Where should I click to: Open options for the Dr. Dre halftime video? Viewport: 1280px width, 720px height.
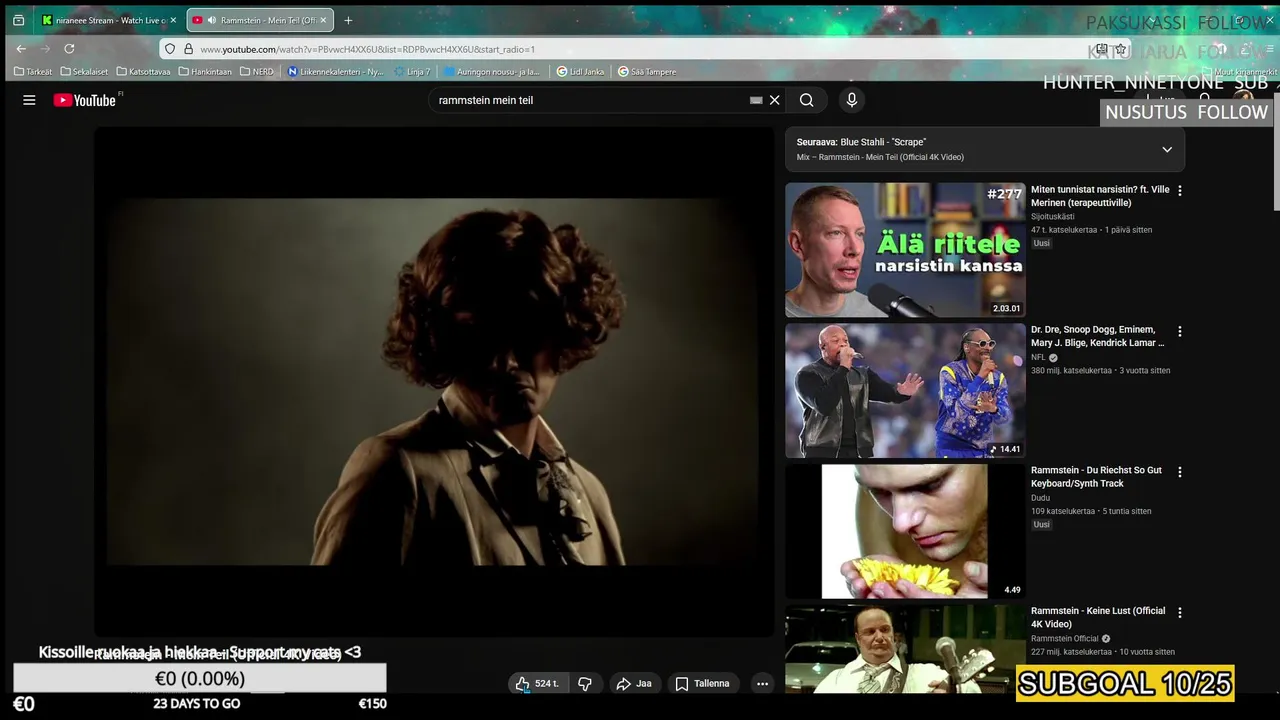pyautogui.click(x=1180, y=331)
